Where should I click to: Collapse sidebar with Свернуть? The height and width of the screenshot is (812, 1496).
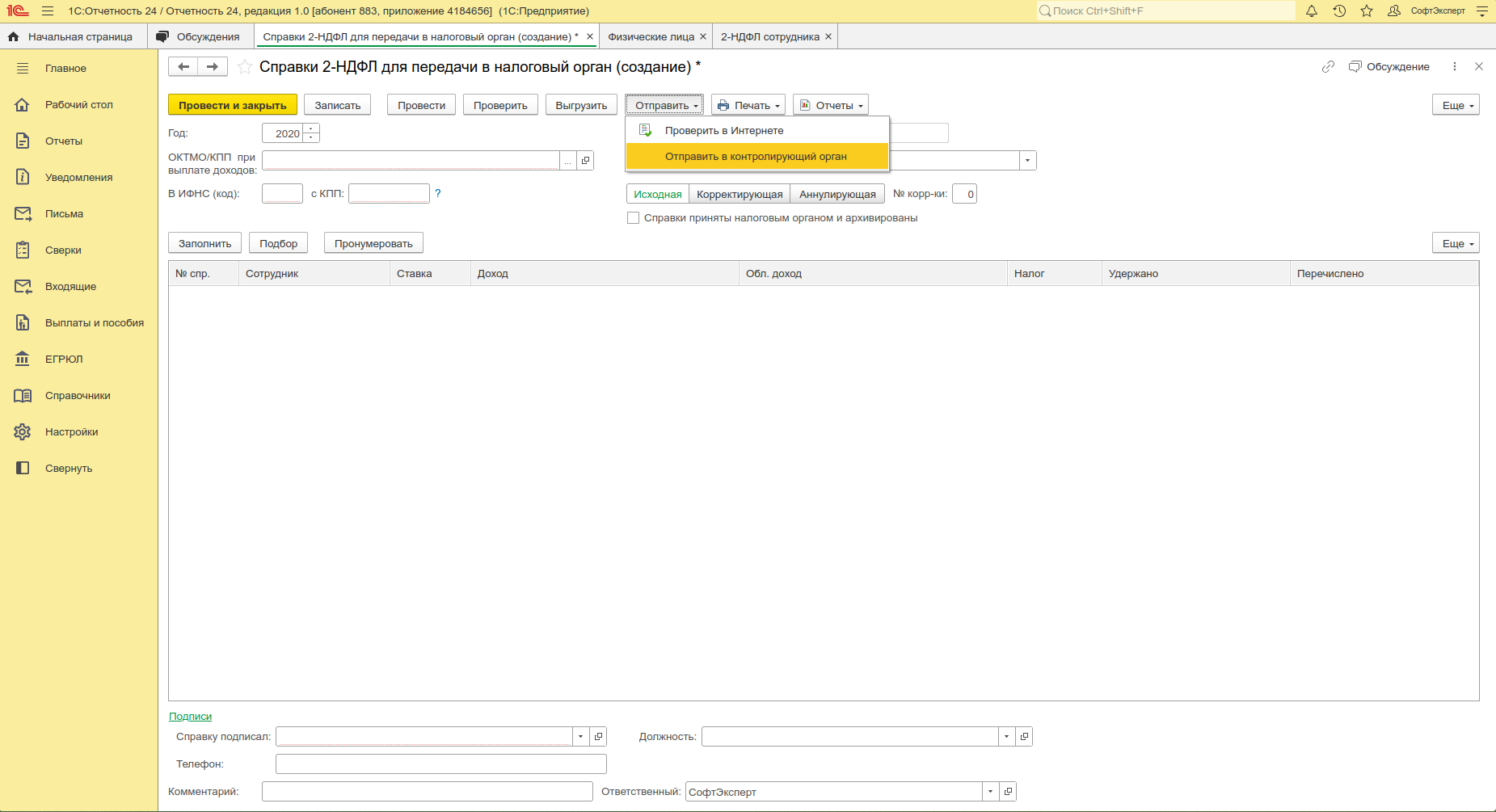[79, 469]
